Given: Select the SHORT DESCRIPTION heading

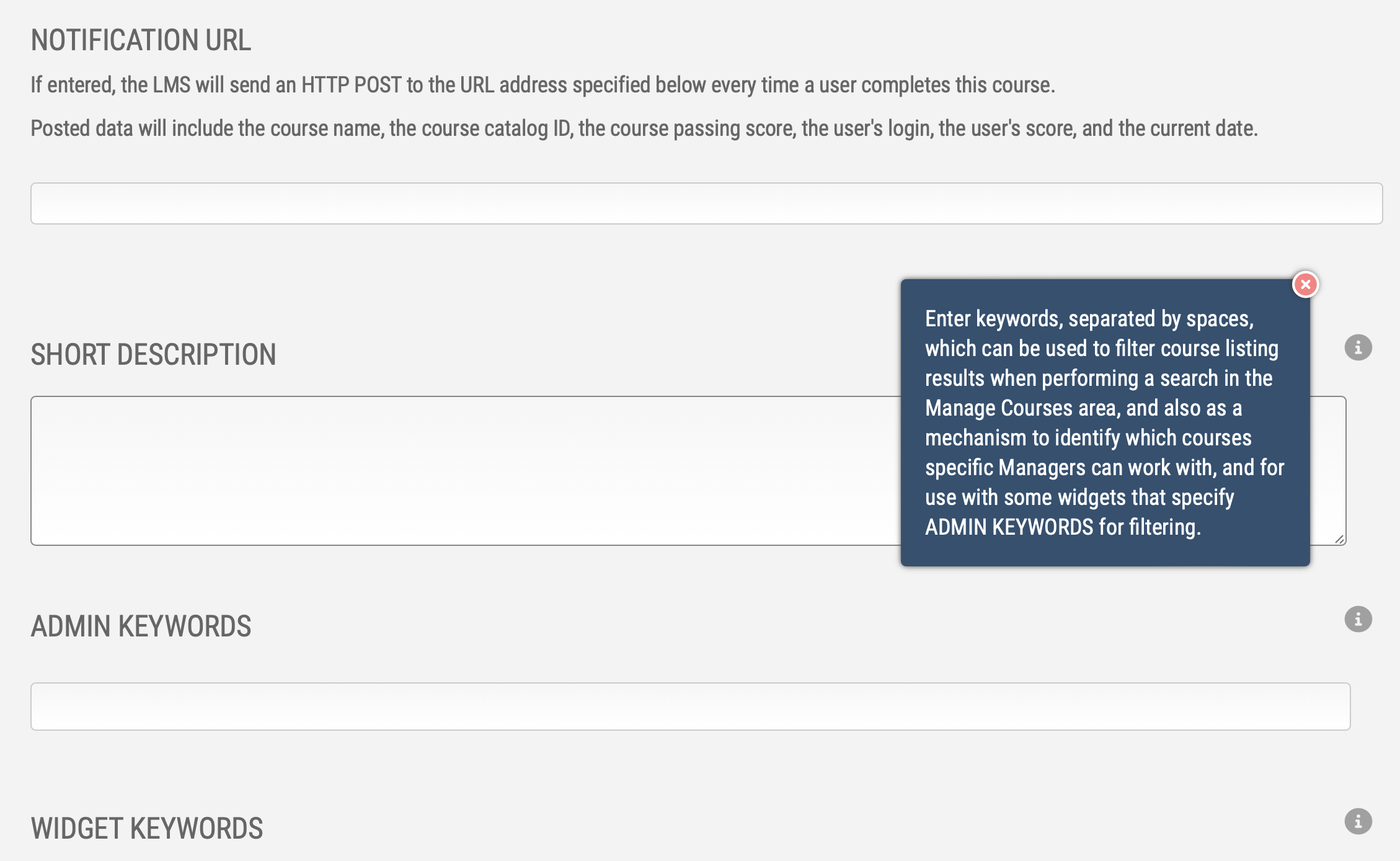Looking at the screenshot, I should click(x=153, y=355).
